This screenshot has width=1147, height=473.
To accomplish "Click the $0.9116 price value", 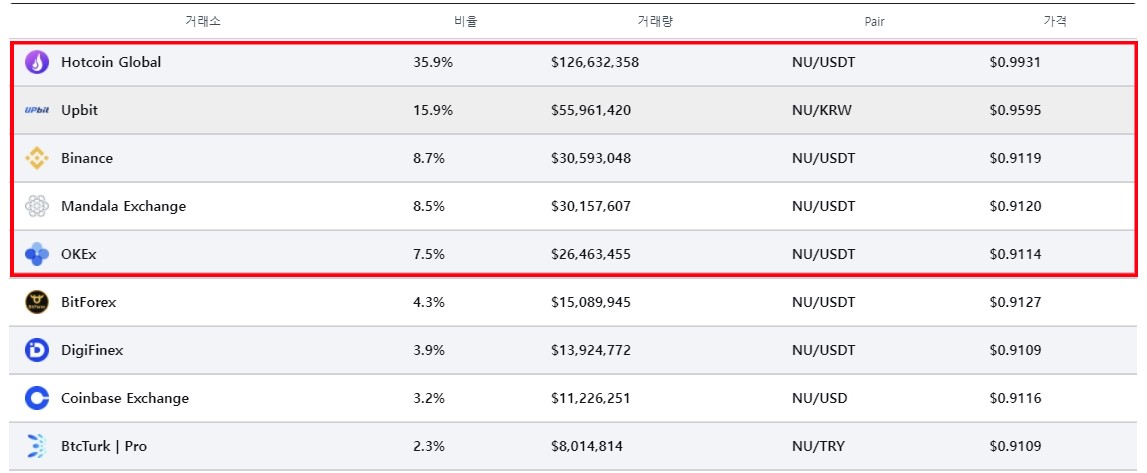I will pos(1015,398).
